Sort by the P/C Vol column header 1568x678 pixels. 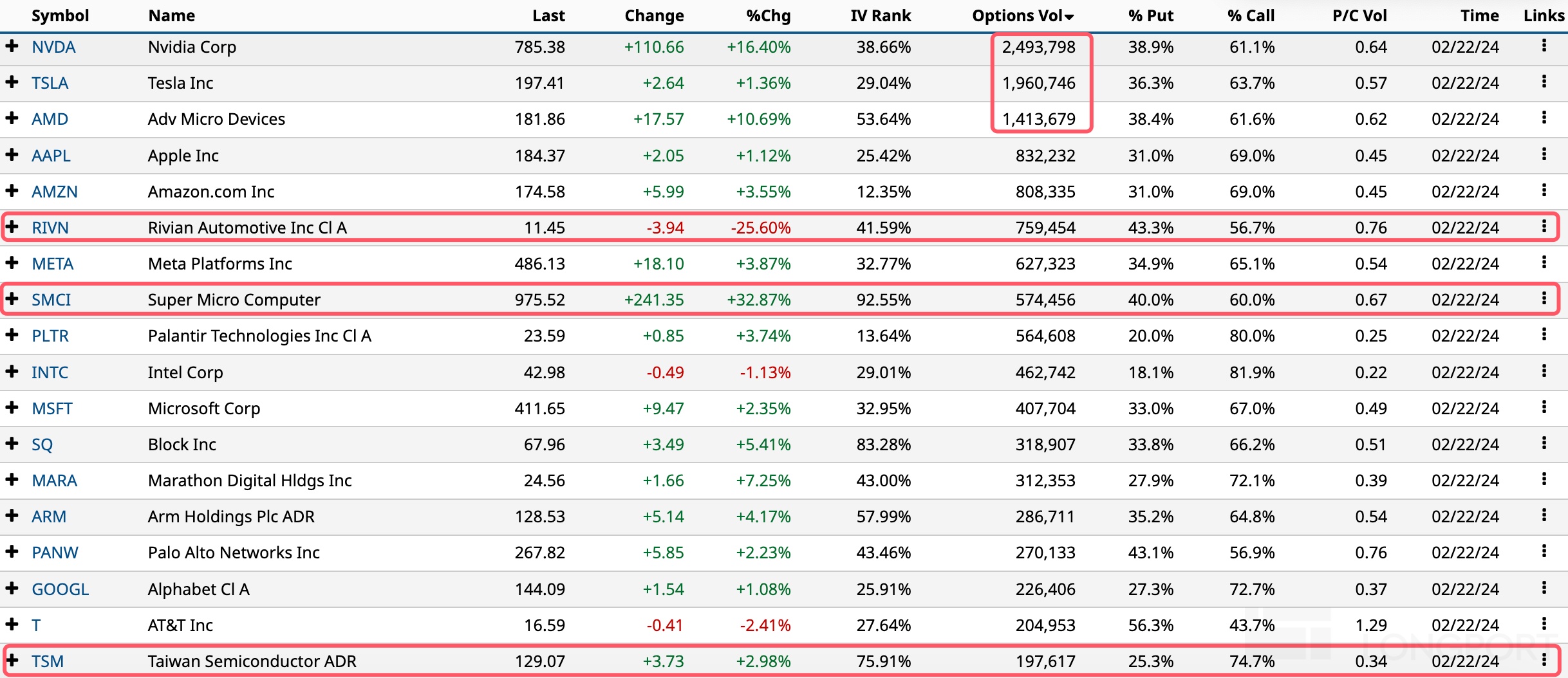(1359, 16)
